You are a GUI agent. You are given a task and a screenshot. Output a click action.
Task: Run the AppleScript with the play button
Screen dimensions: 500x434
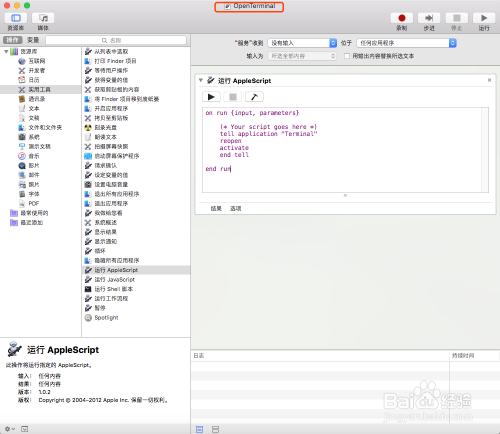pyautogui.click(x=211, y=97)
